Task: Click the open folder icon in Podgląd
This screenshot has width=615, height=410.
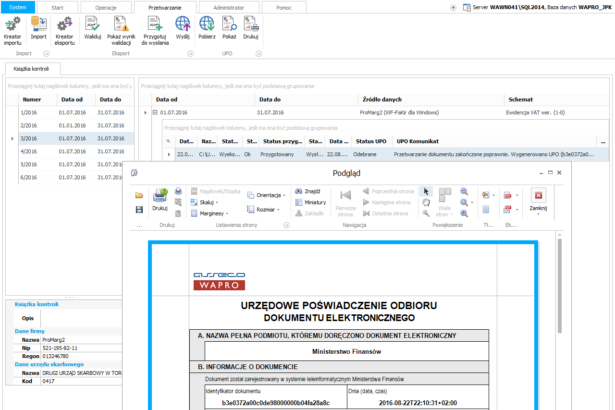Action: 139,195
